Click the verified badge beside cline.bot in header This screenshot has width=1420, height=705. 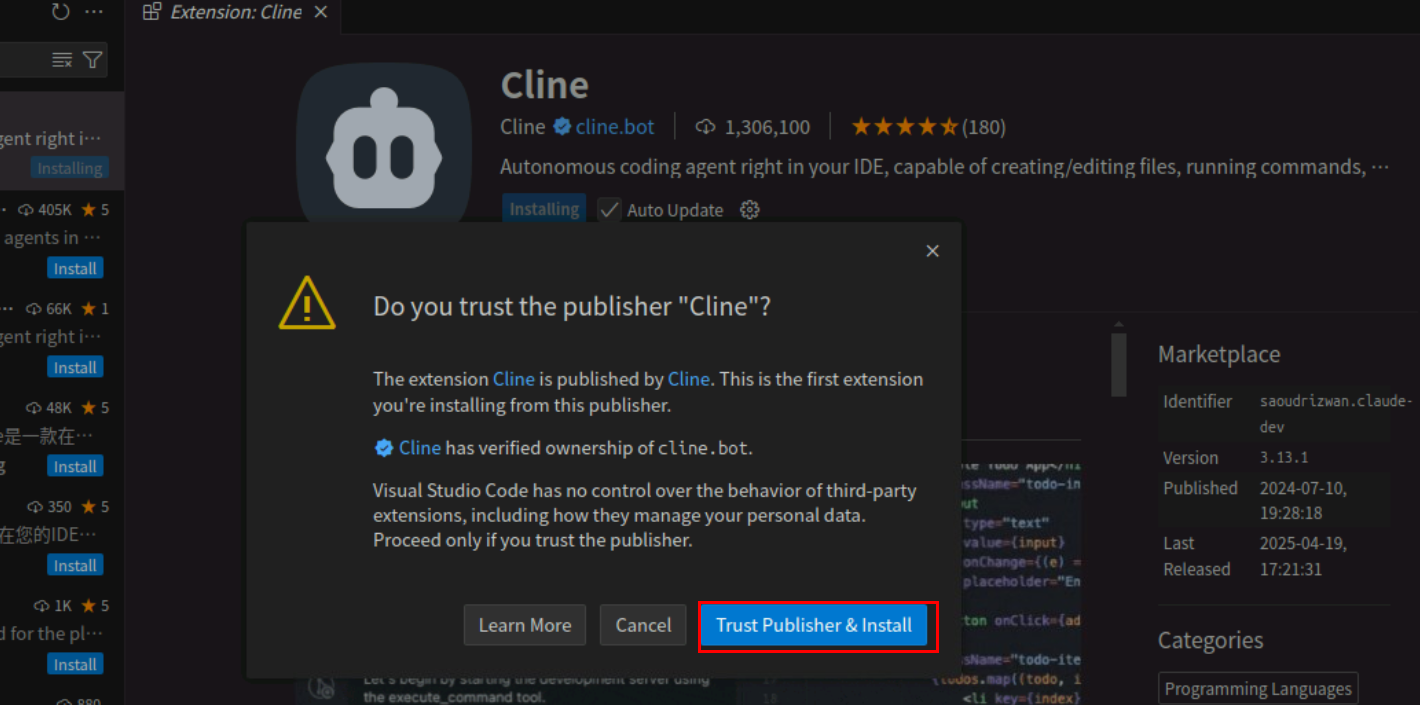562,127
